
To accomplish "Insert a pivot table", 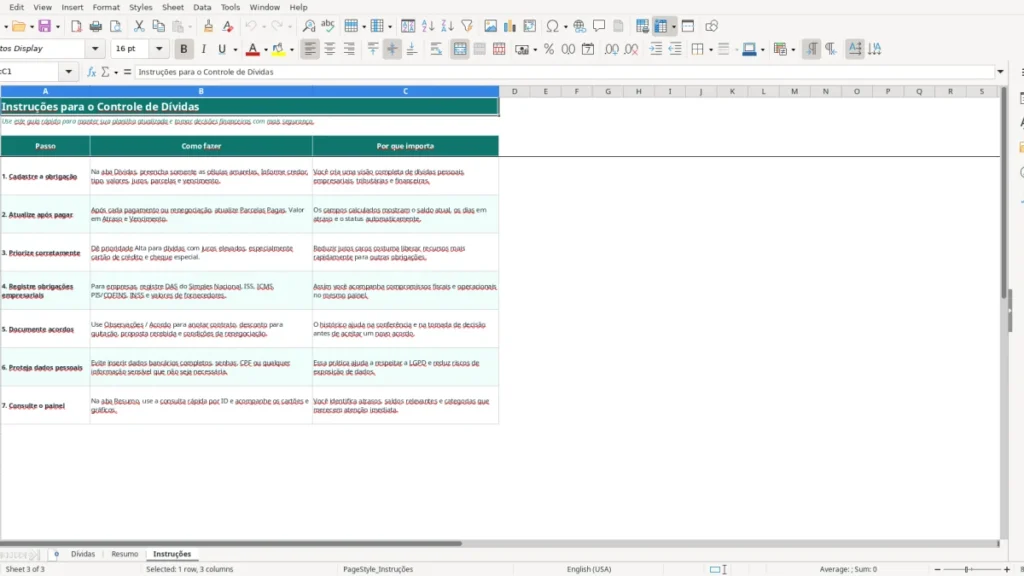I will coord(530,26).
